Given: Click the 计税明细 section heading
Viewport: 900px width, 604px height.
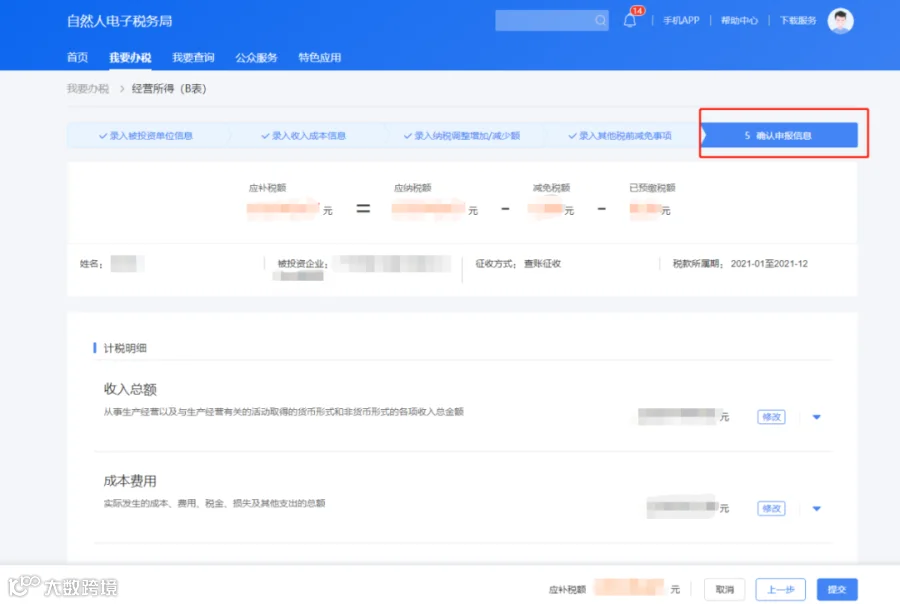Looking at the screenshot, I should click(x=125, y=348).
